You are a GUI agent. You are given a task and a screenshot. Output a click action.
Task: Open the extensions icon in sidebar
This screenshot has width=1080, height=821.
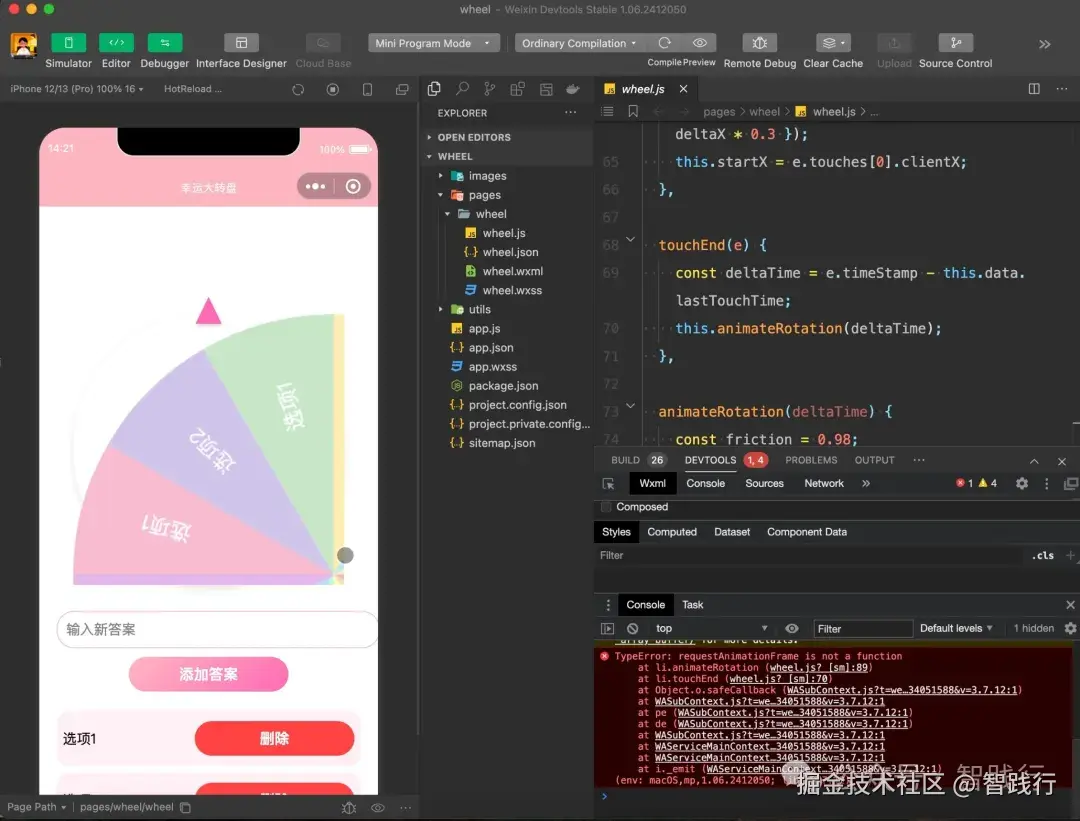tap(517, 89)
